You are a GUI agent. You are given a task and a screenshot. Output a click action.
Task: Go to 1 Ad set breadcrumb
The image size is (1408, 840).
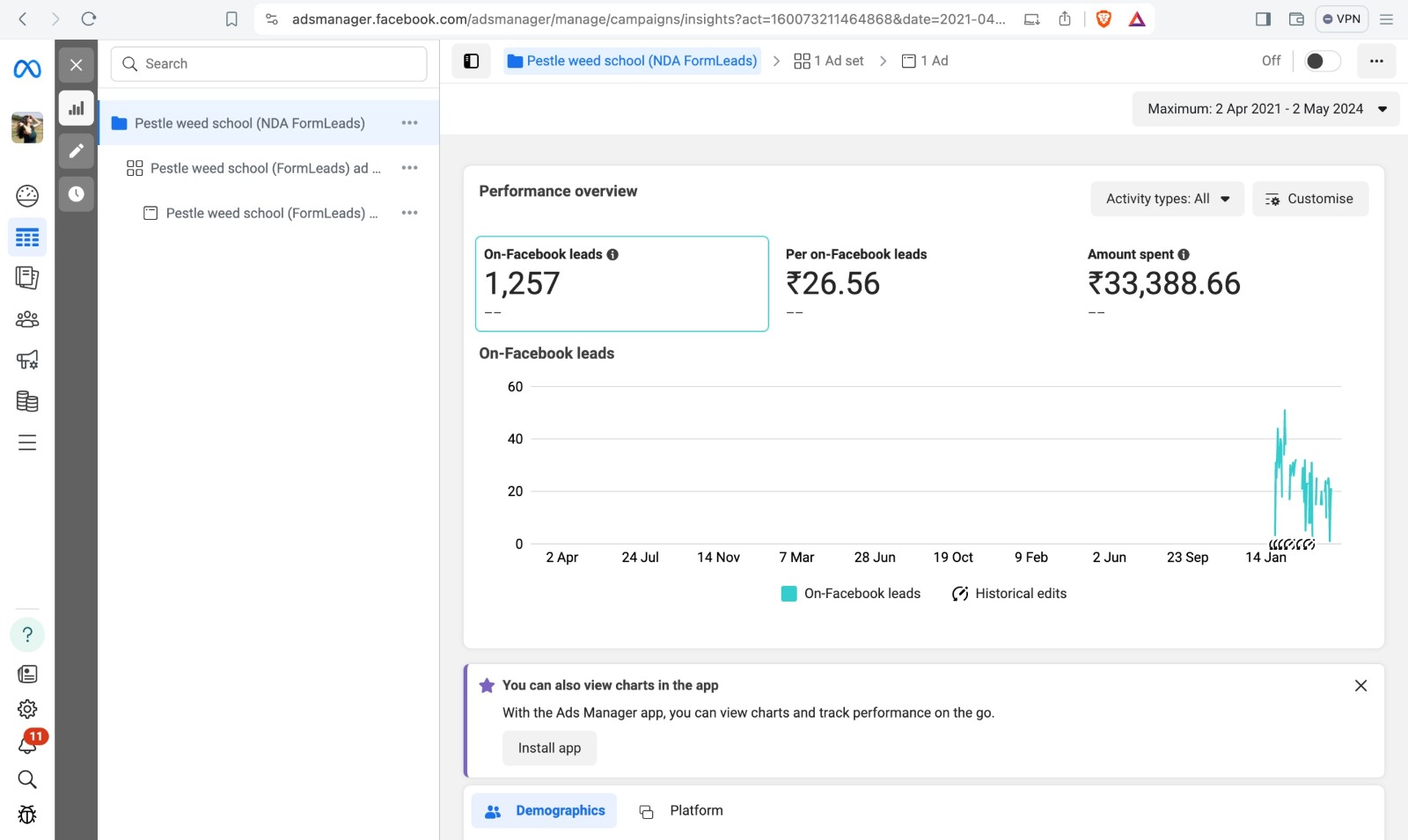829,61
